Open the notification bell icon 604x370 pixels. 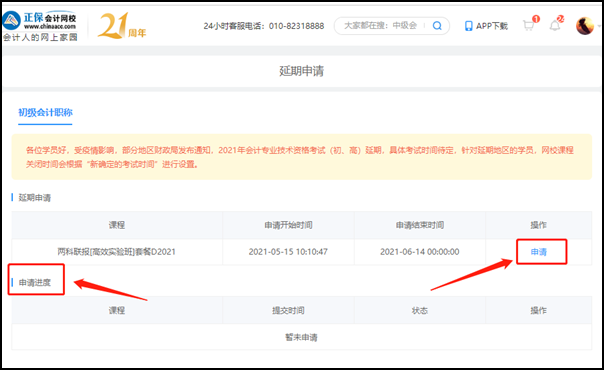click(x=555, y=26)
